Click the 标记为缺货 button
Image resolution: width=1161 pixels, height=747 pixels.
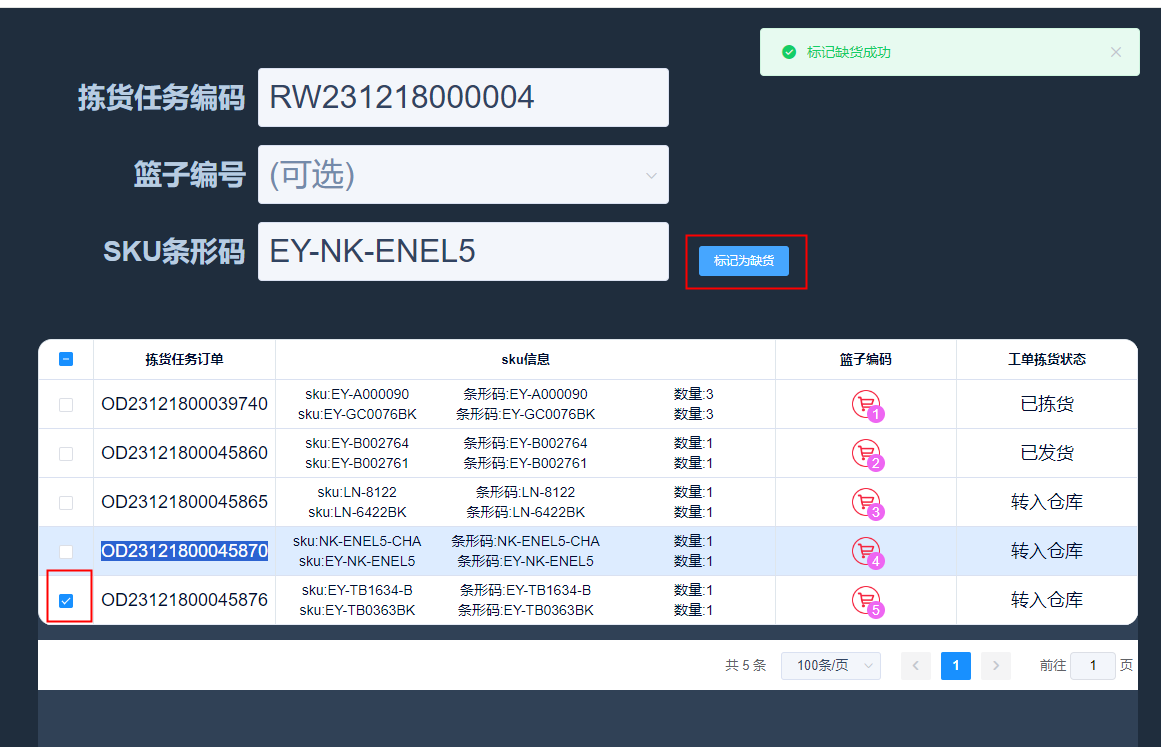coord(744,261)
